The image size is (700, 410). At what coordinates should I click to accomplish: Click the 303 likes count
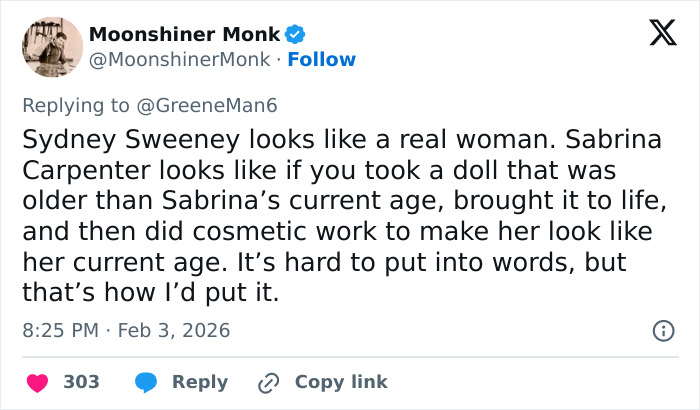coord(81,382)
